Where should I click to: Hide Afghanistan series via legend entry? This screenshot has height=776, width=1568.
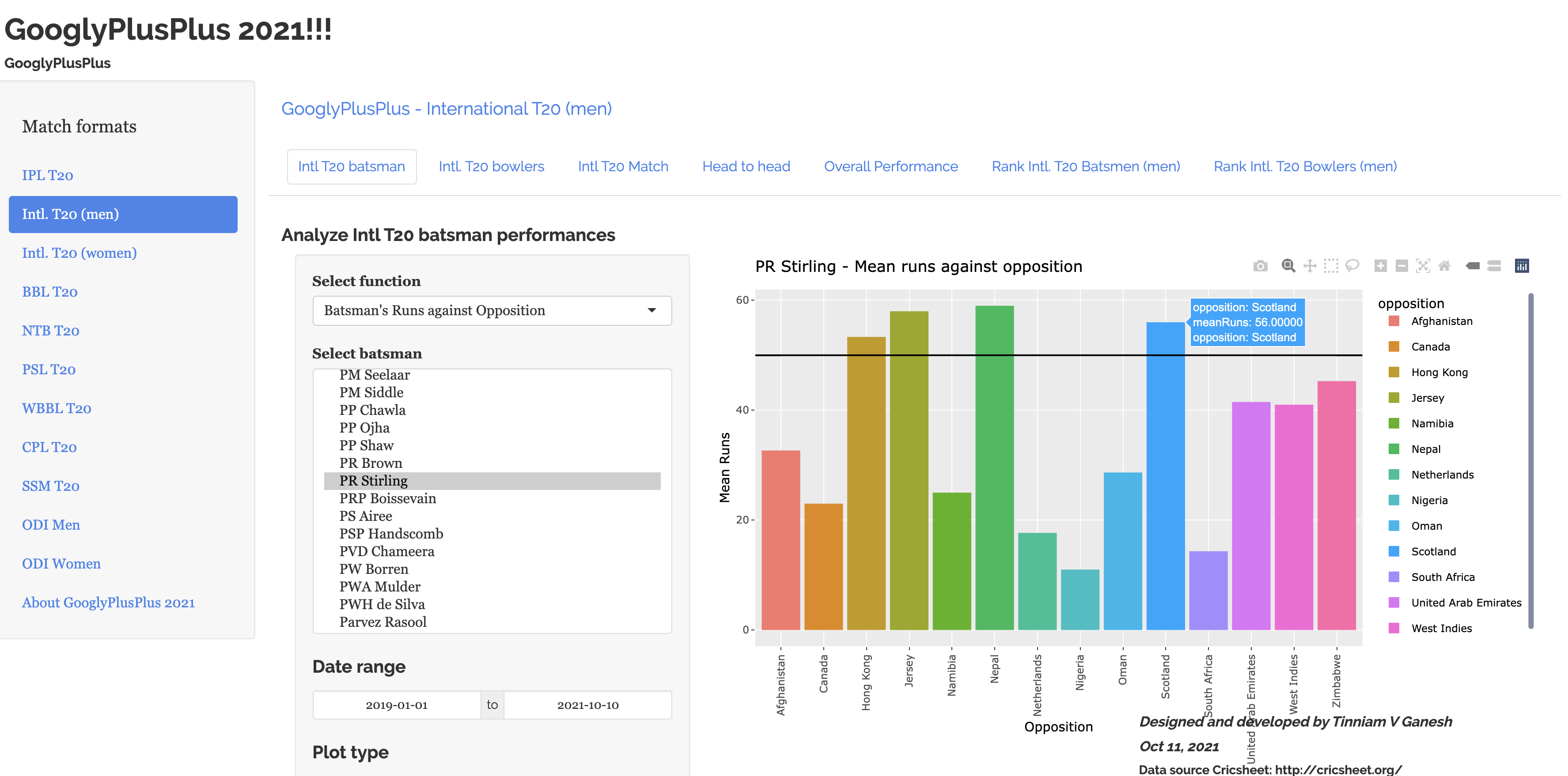pos(1441,321)
